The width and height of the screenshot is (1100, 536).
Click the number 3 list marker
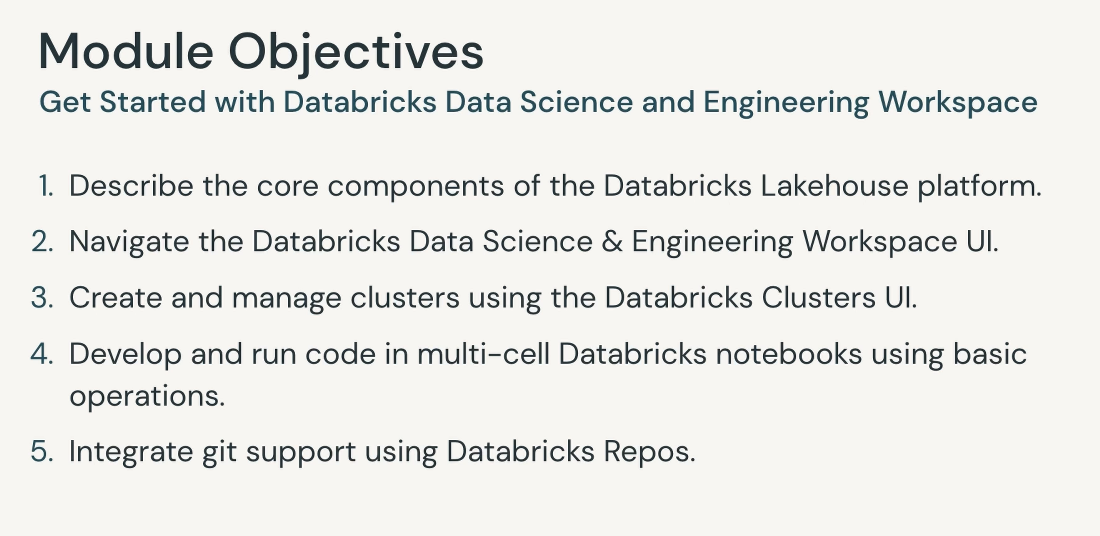click(42, 298)
